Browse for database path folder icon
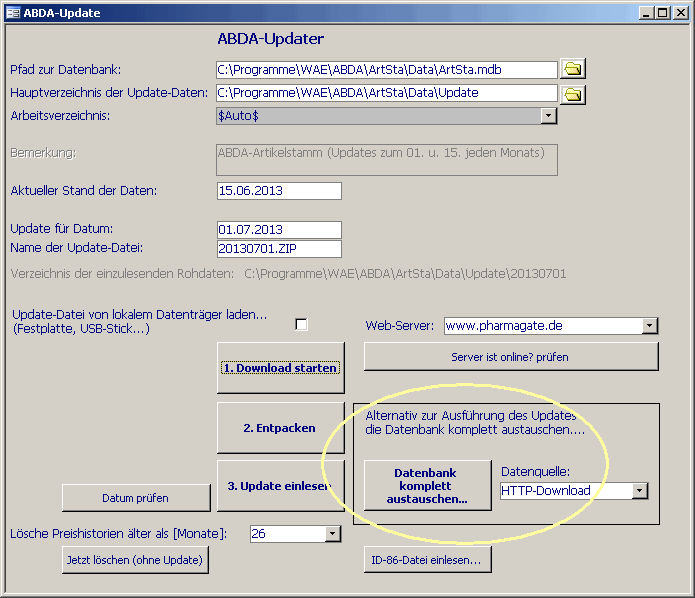This screenshot has height=598, width=695. point(573,69)
